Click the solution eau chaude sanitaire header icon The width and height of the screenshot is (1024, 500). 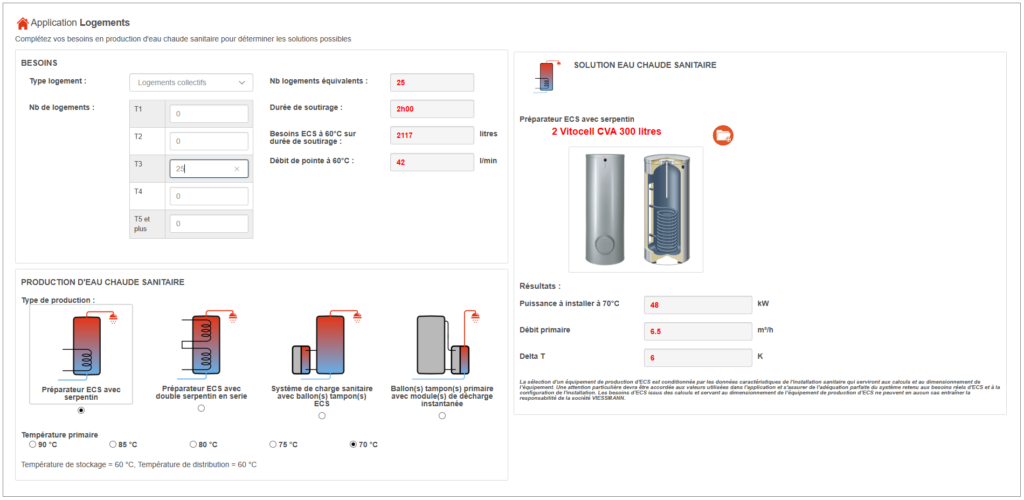[546, 73]
